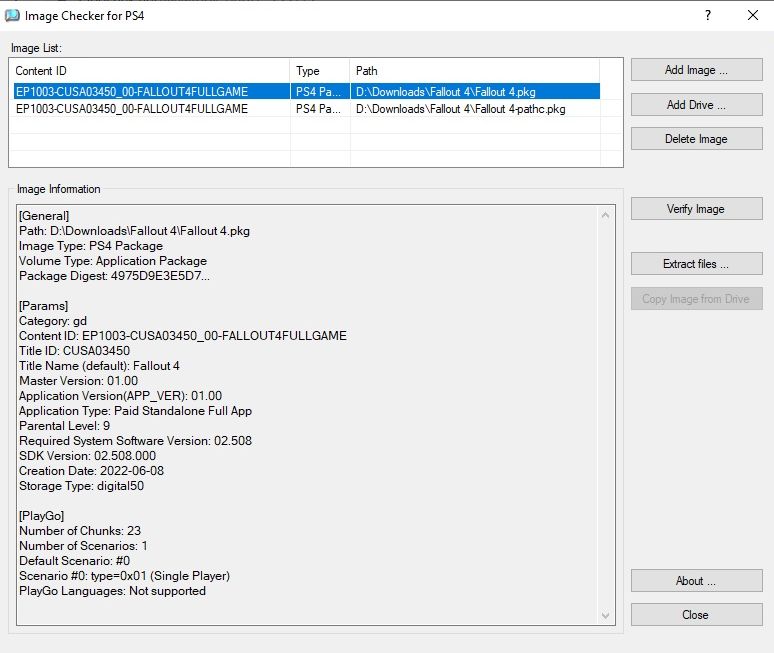Image resolution: width=774 pixels, height=653 pixels.
Task: Click the Parental Level: 9 line
Action: (65, 426)
